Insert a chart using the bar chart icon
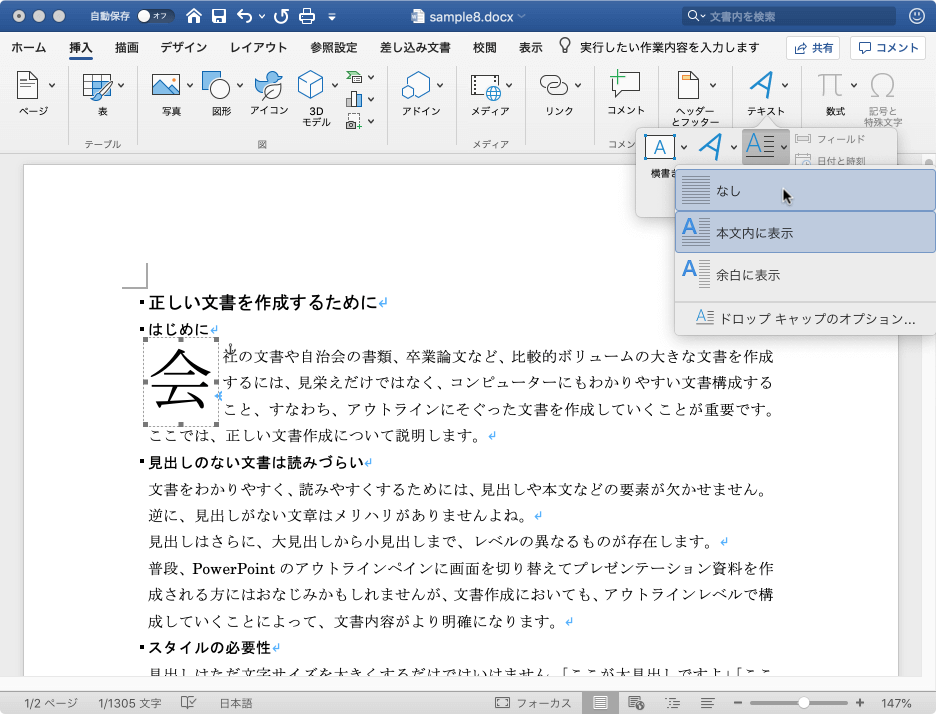 coord(354,99)
